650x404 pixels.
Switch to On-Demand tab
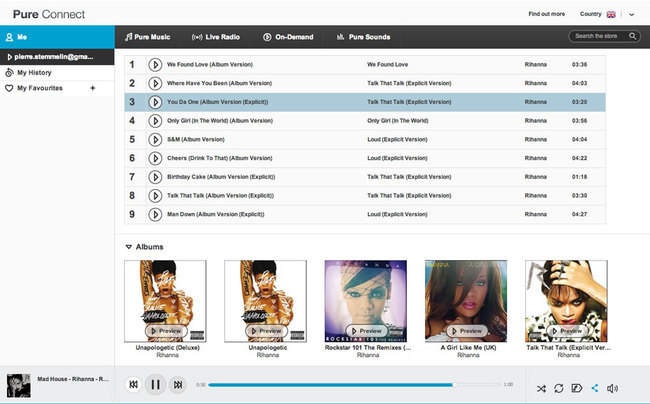click(288, 37)
